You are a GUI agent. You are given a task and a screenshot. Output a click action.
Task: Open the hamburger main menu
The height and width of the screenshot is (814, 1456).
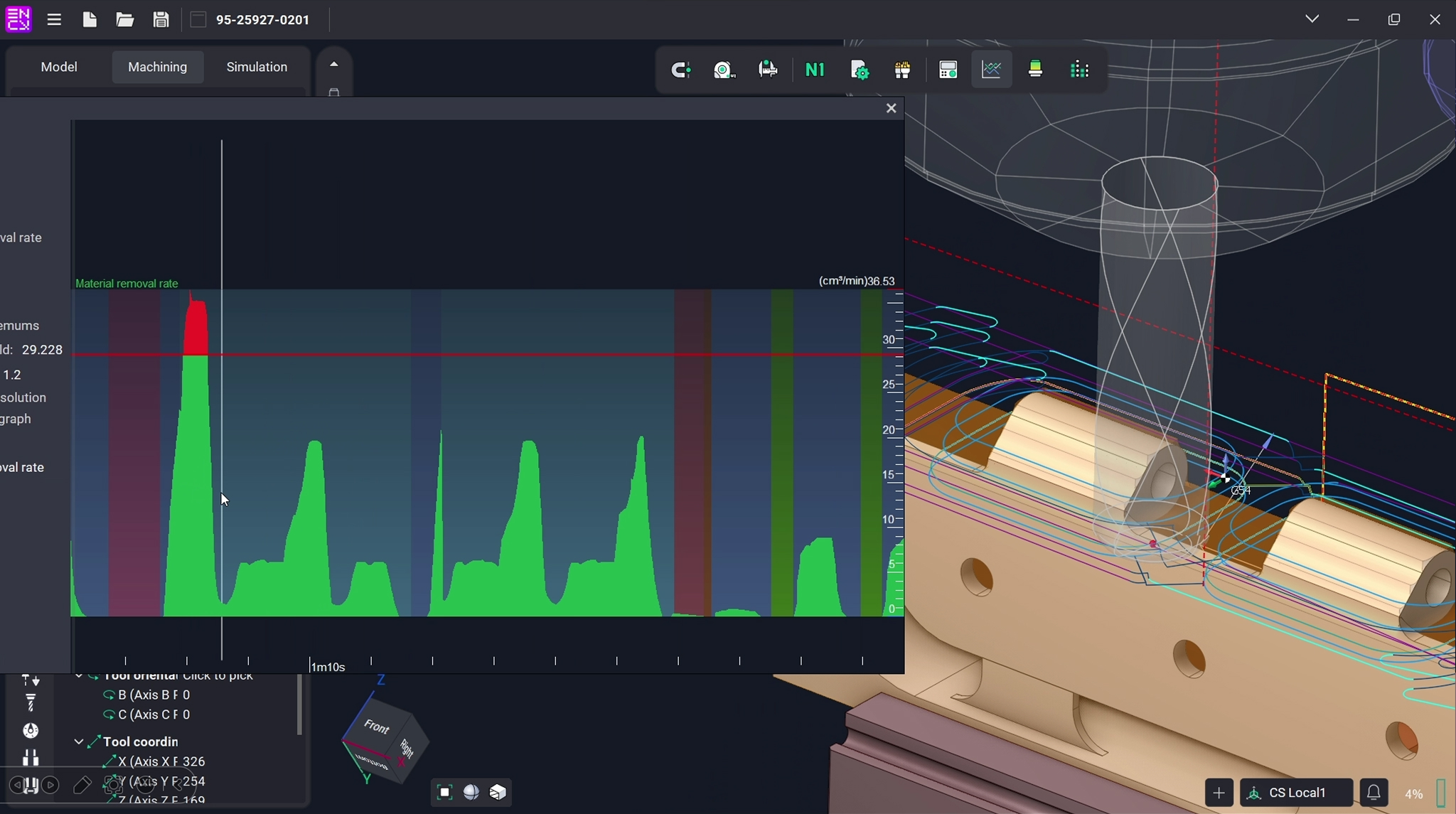pyautogui.click(x=54, y=20)
